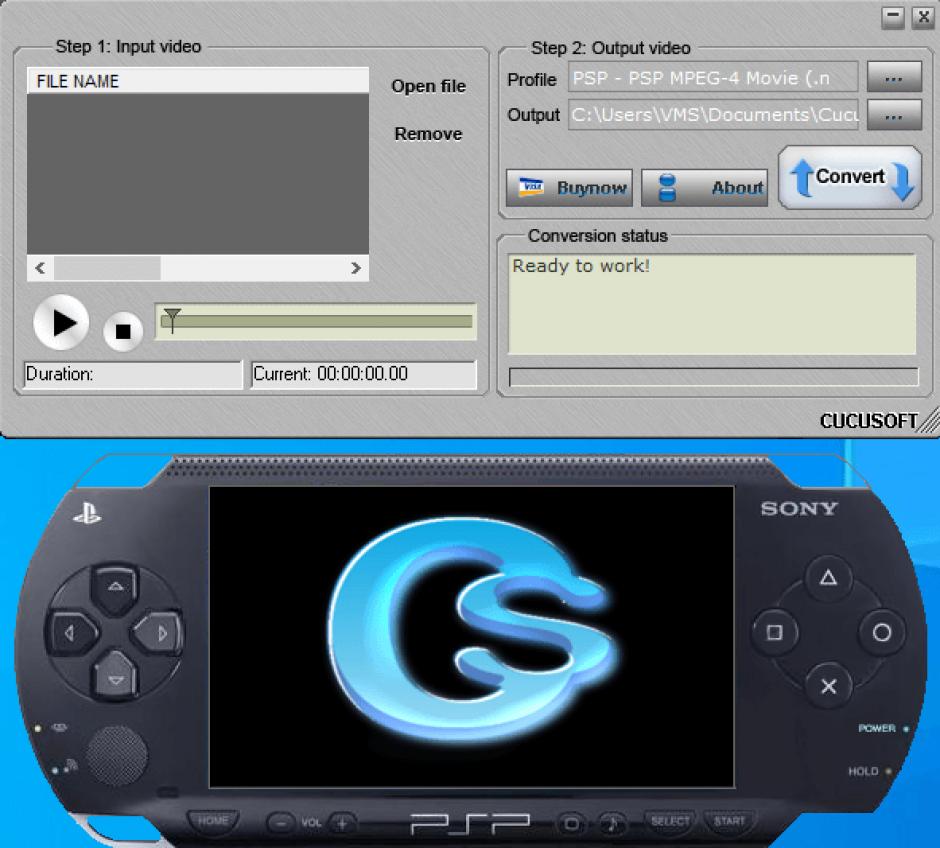Click the PSP display brightness button
The height and width of the screenshot is (848, 940).
coord(571,823)
